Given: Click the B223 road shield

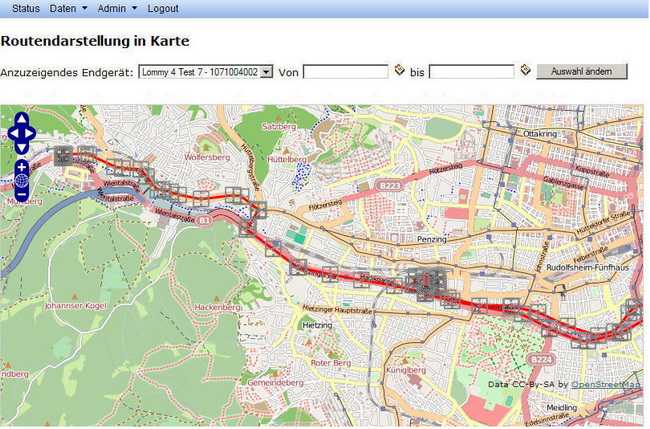Looking at the screenshot, I should (390, 186).
